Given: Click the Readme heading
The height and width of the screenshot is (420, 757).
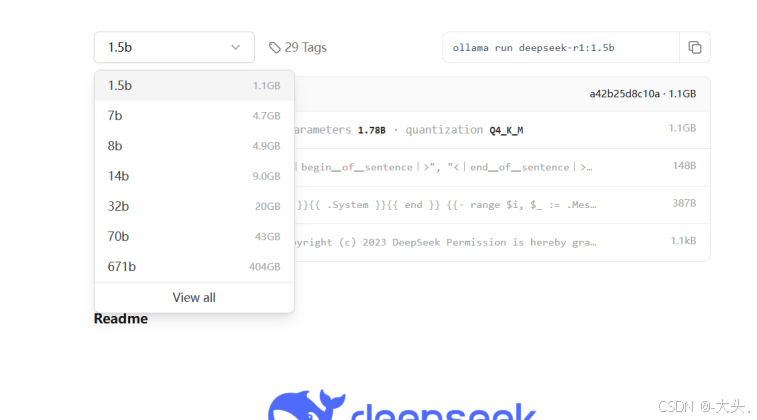Looking at the screenshot, I should (x=121, y=319).
